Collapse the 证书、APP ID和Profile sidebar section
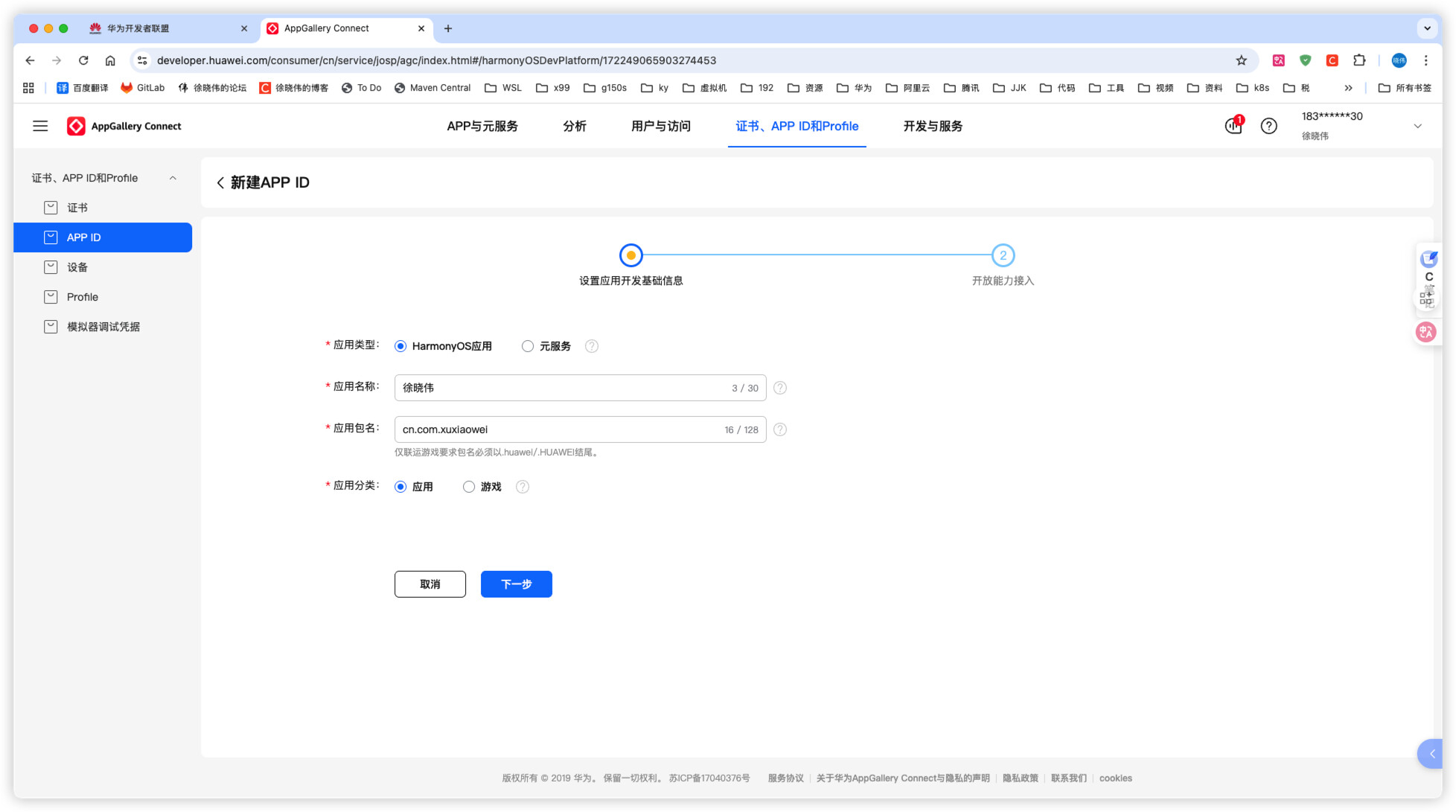This screenshot has width=1456, height=812. tap(173, 178)
